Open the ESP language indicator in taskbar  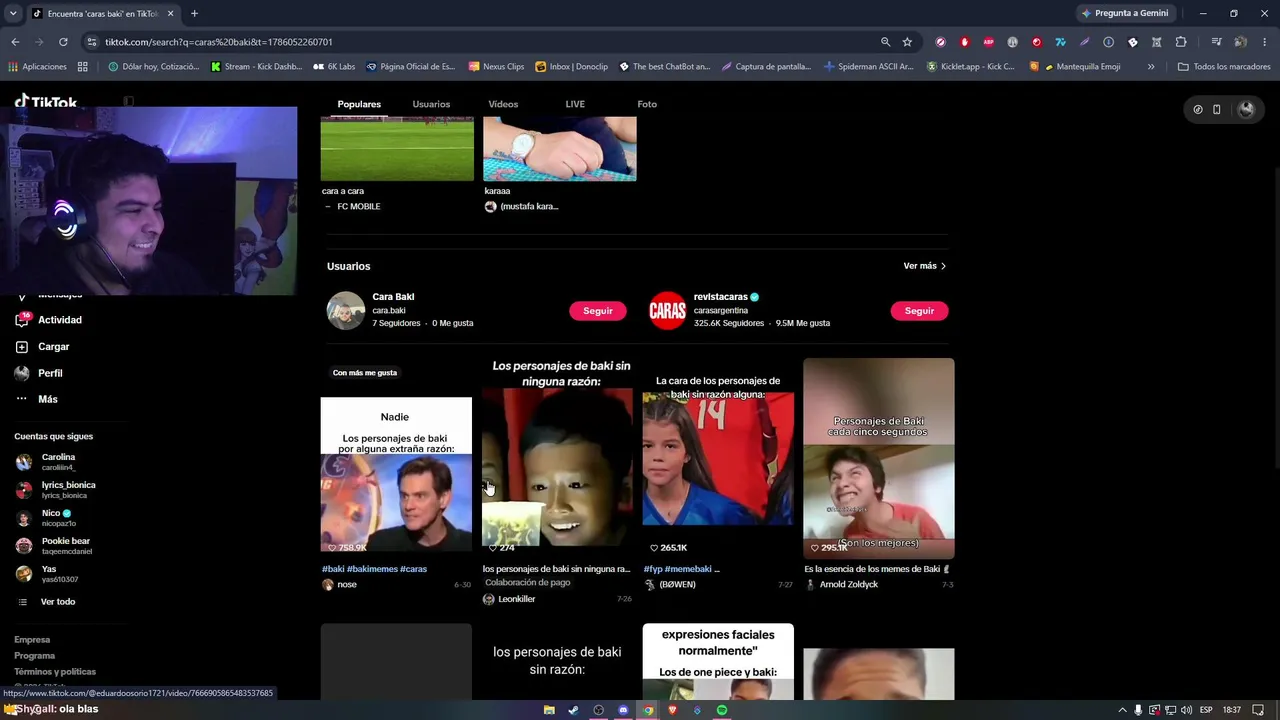coord(1206,710)
